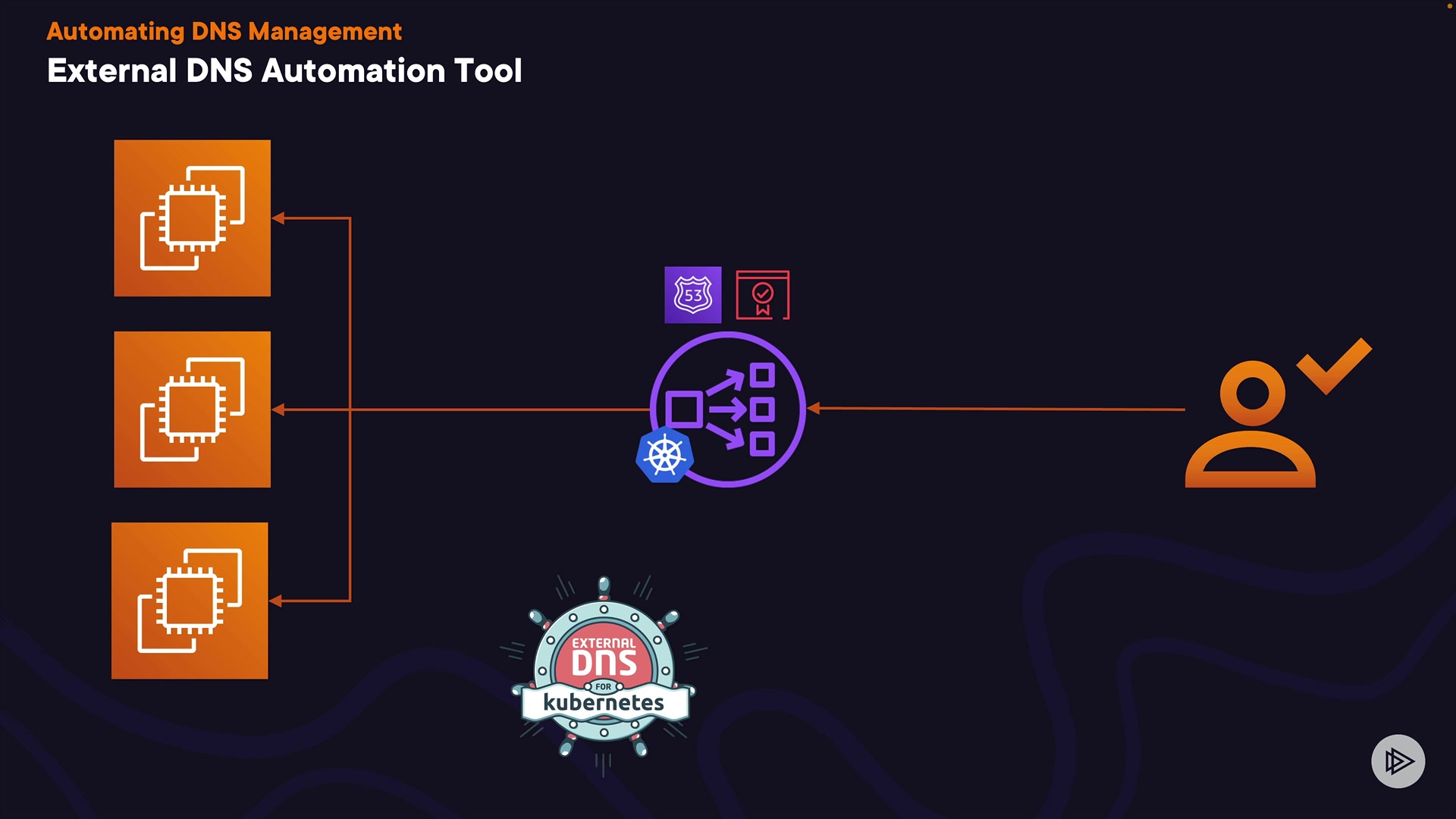Image resolution: width=1456 pixels, height=819 pixels.
Task: Click the blue Kubernetes wheel badge
Action: pos(664,456)
